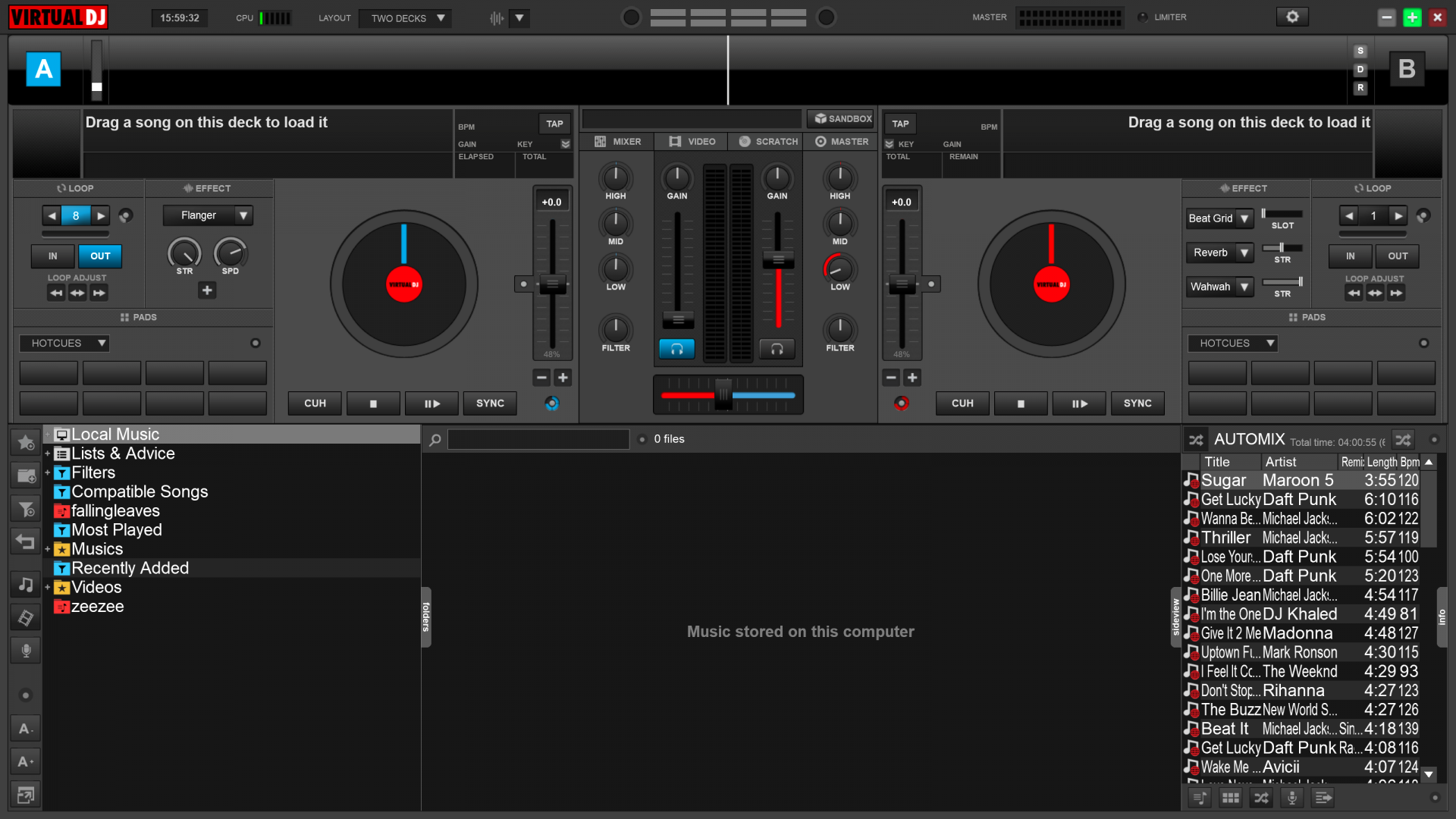Open settings with the gear icon
1456x819 pixels.
(x=1292, y=17)
